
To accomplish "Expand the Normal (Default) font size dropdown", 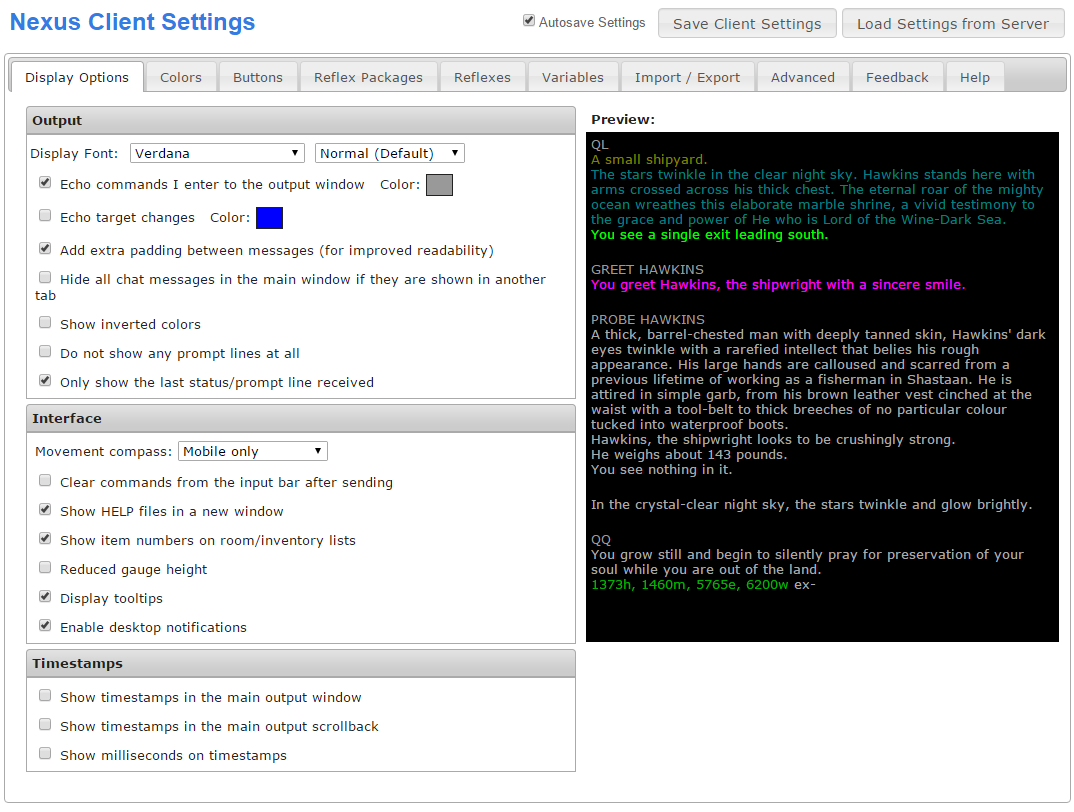I will 389,153.
